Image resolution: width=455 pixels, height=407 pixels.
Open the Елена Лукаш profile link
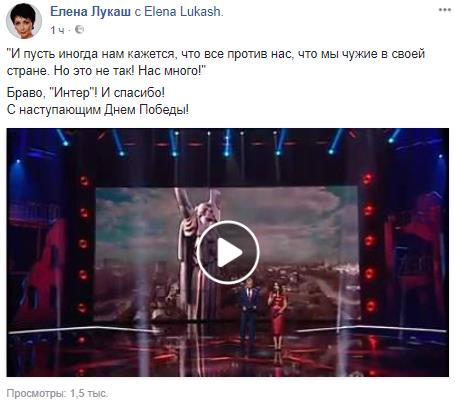(90, 12)
